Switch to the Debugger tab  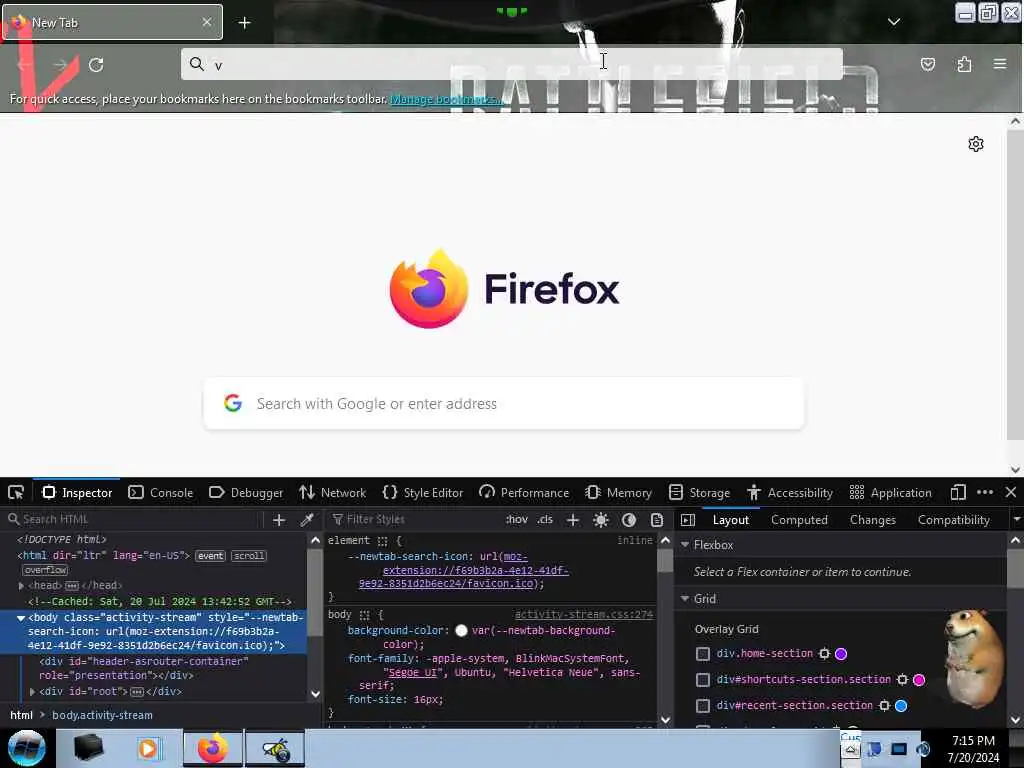point(246,492)
